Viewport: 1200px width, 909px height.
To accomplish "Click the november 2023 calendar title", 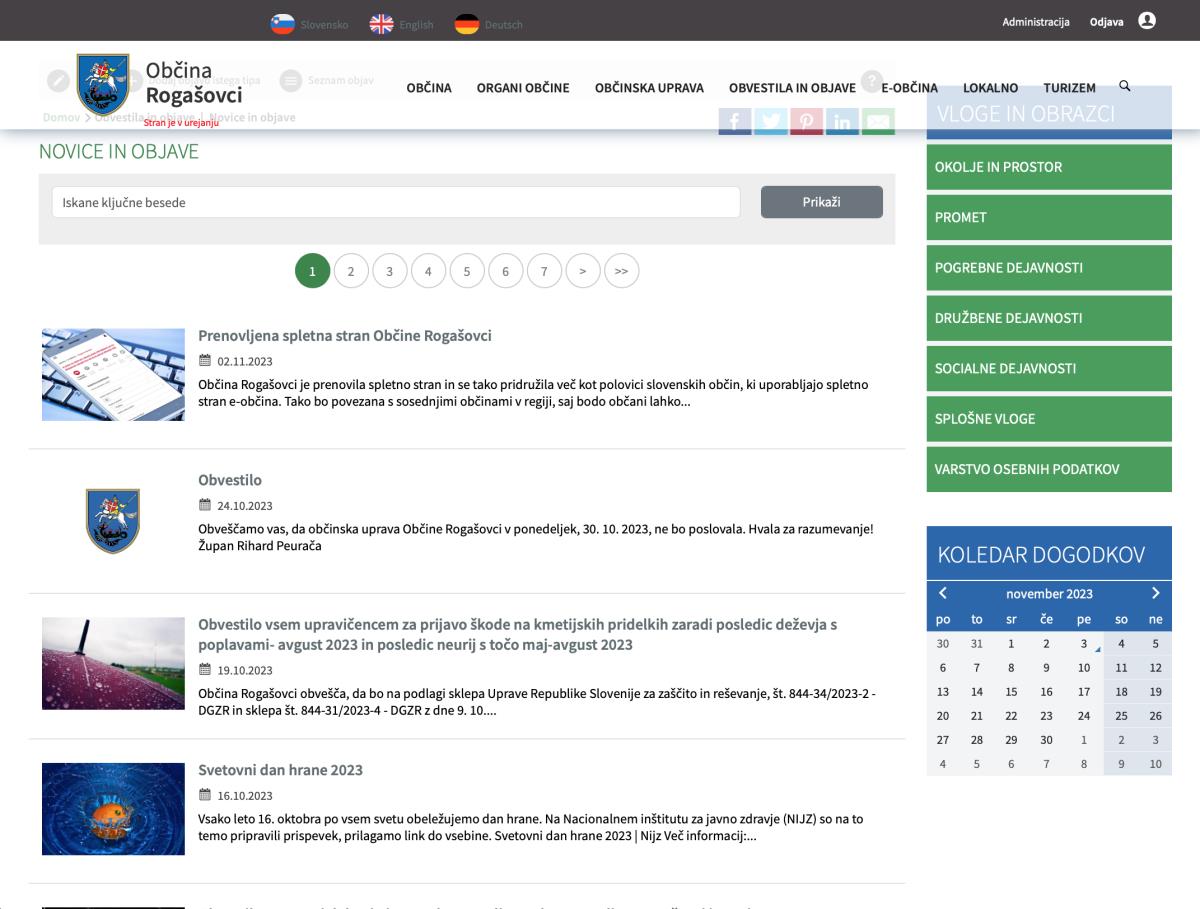I will click(x=1049, y=593).
